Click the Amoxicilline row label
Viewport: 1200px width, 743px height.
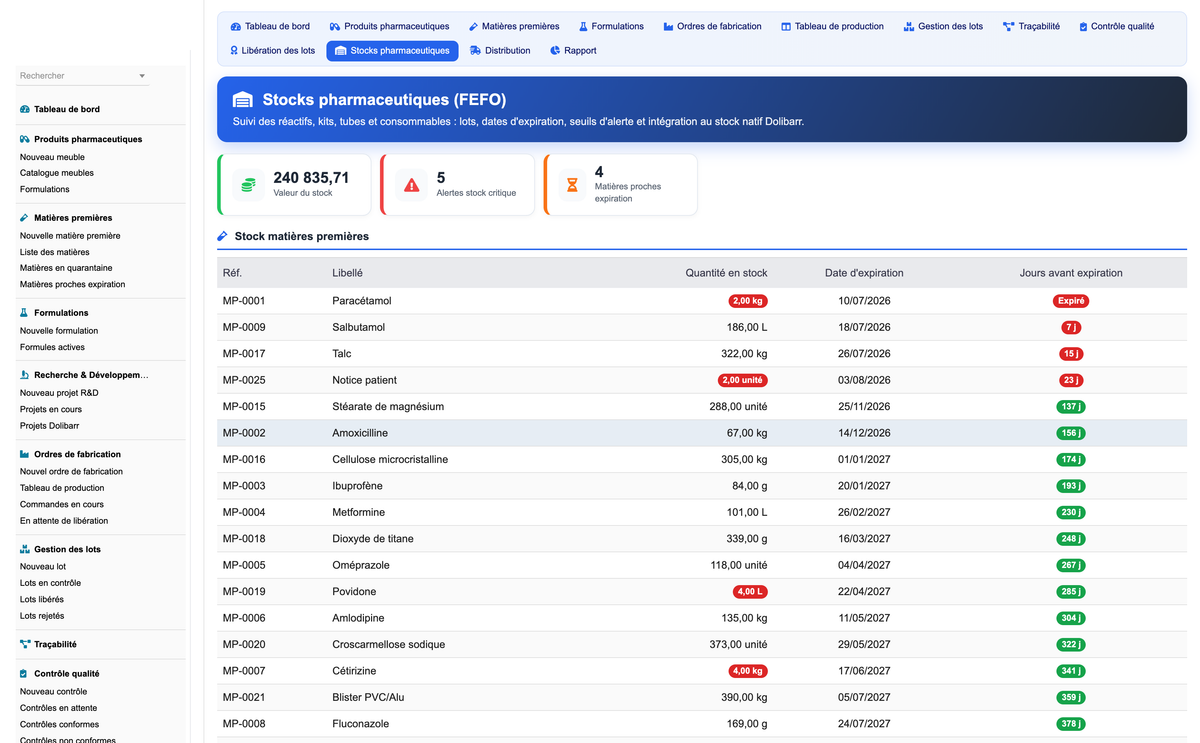tap(360, 433)
